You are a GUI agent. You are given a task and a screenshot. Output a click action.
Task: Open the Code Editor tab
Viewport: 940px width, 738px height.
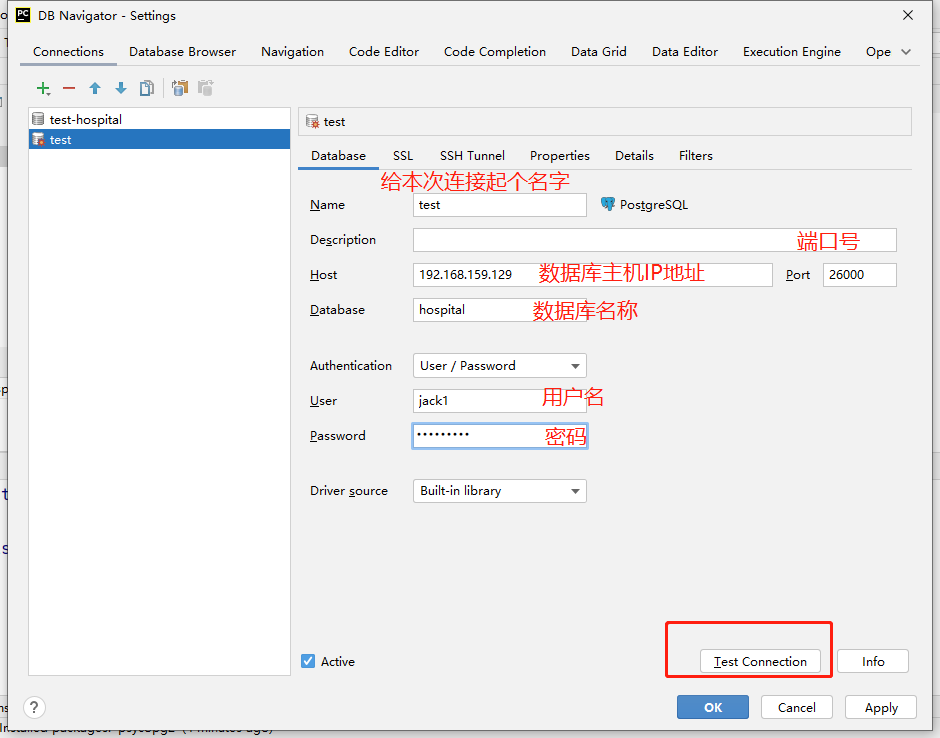384,52
